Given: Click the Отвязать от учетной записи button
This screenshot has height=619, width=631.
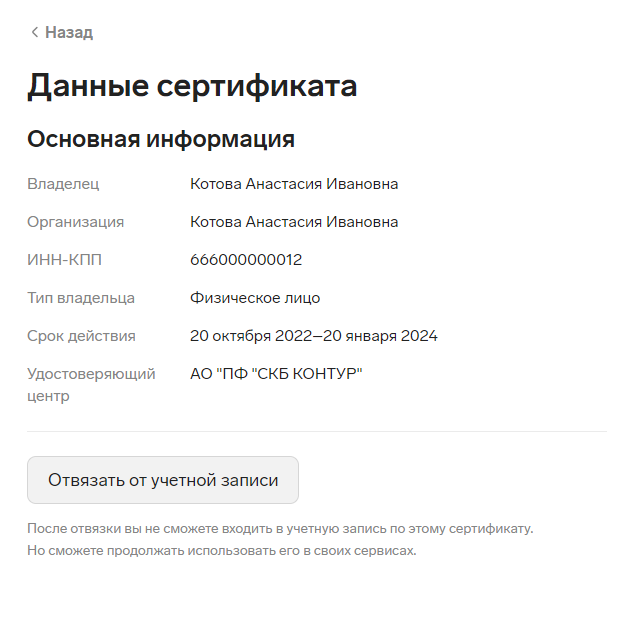Looking at the screenshot, I should 163,480.
